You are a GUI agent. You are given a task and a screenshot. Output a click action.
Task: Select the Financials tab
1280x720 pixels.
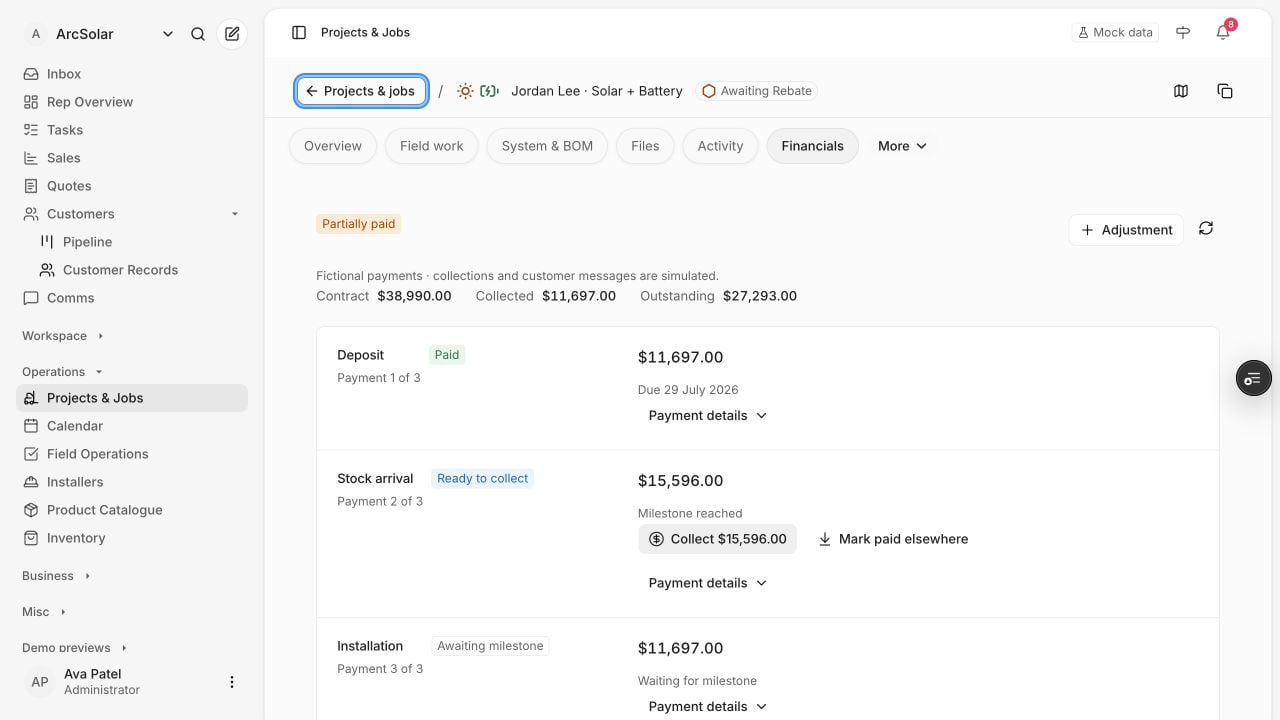(x=812, y=146)
